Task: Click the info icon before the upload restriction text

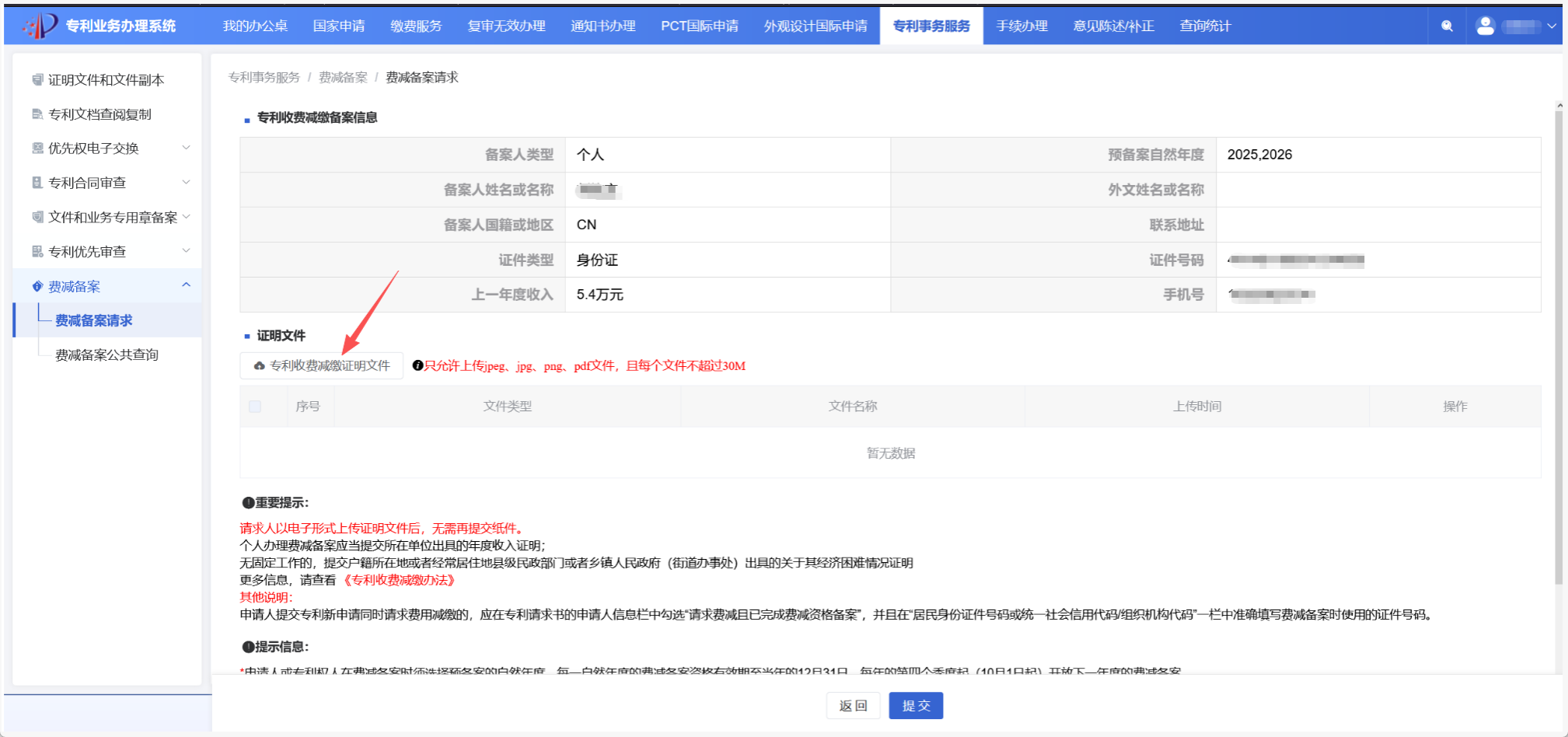Action: 419,365
